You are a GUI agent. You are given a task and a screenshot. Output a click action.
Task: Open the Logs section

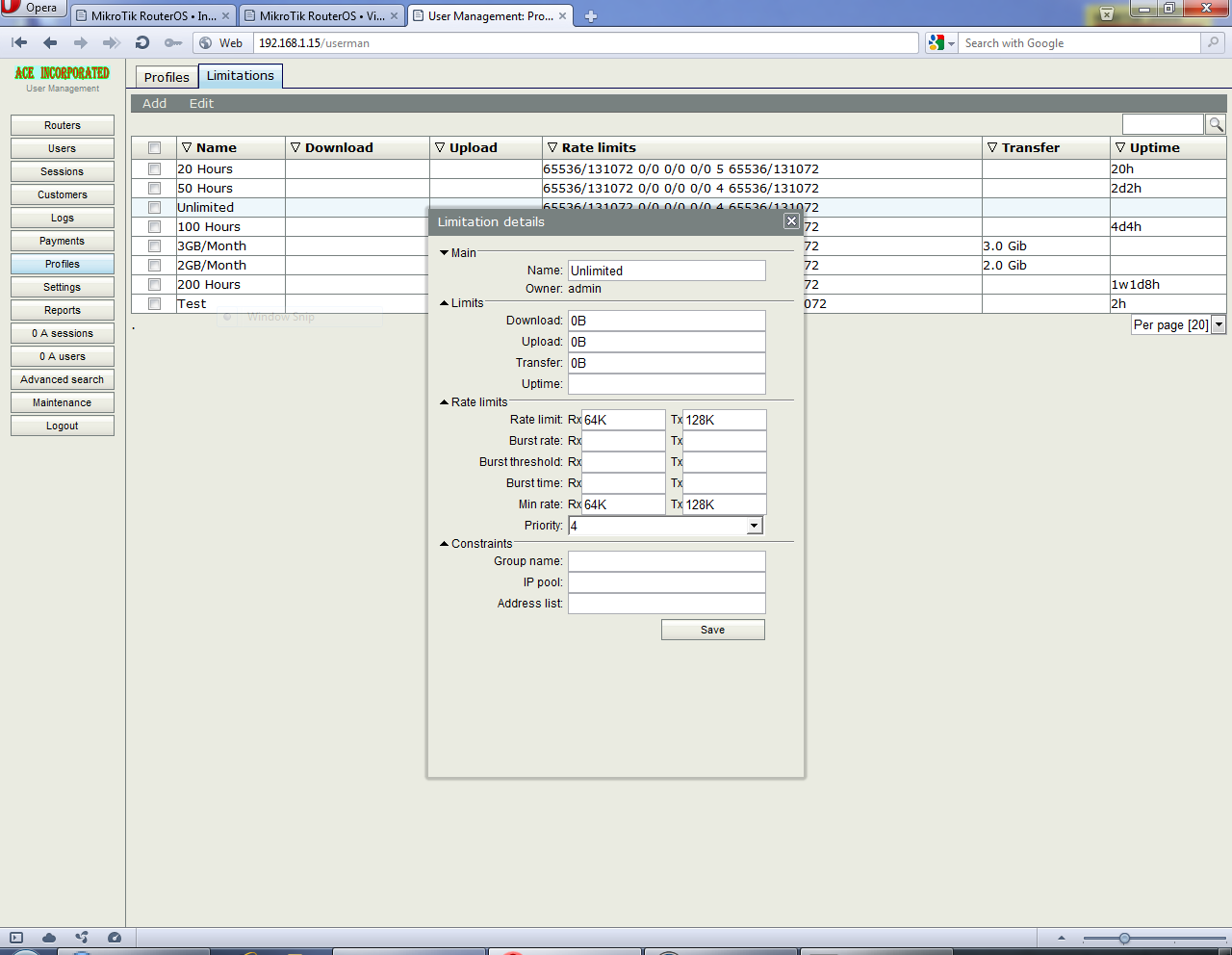(63, 218)
